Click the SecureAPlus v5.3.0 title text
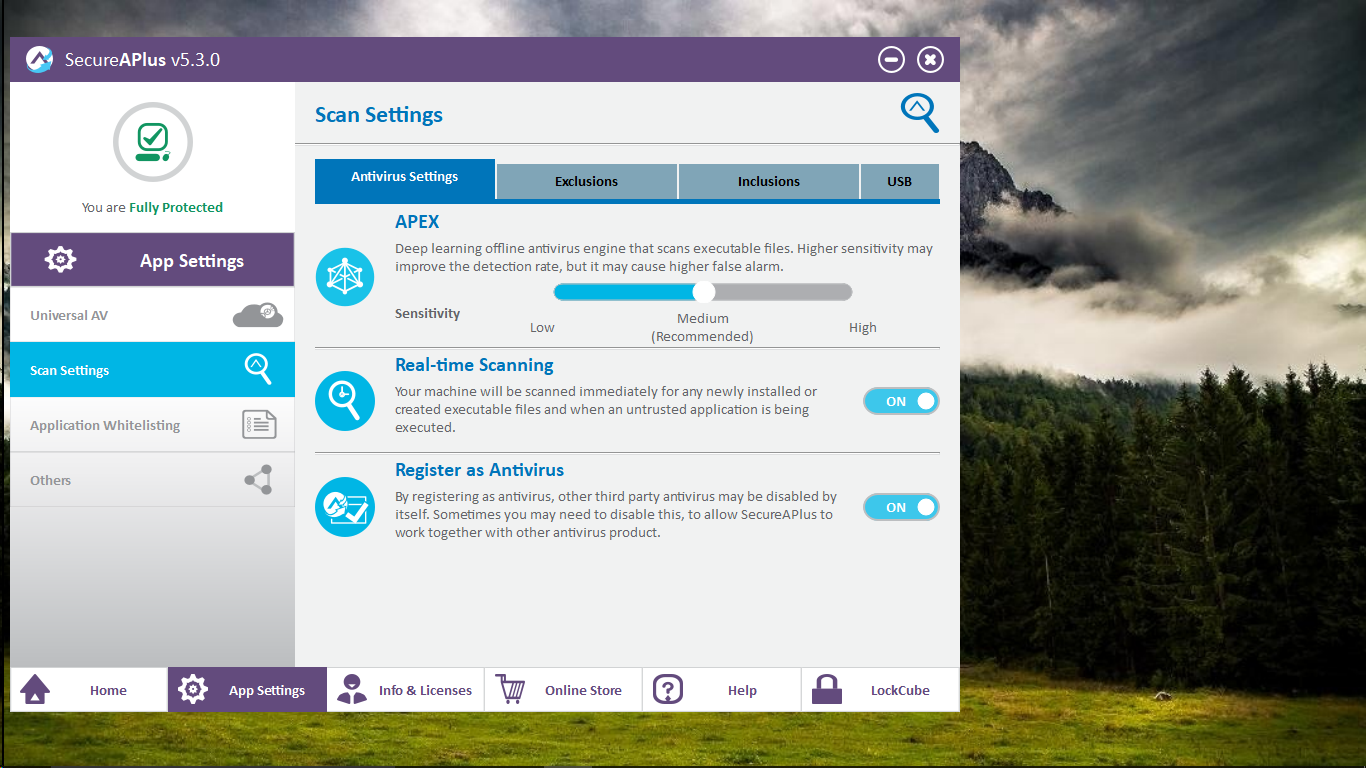The height and width of the screenshot is (768, 1366). (142, 60)
